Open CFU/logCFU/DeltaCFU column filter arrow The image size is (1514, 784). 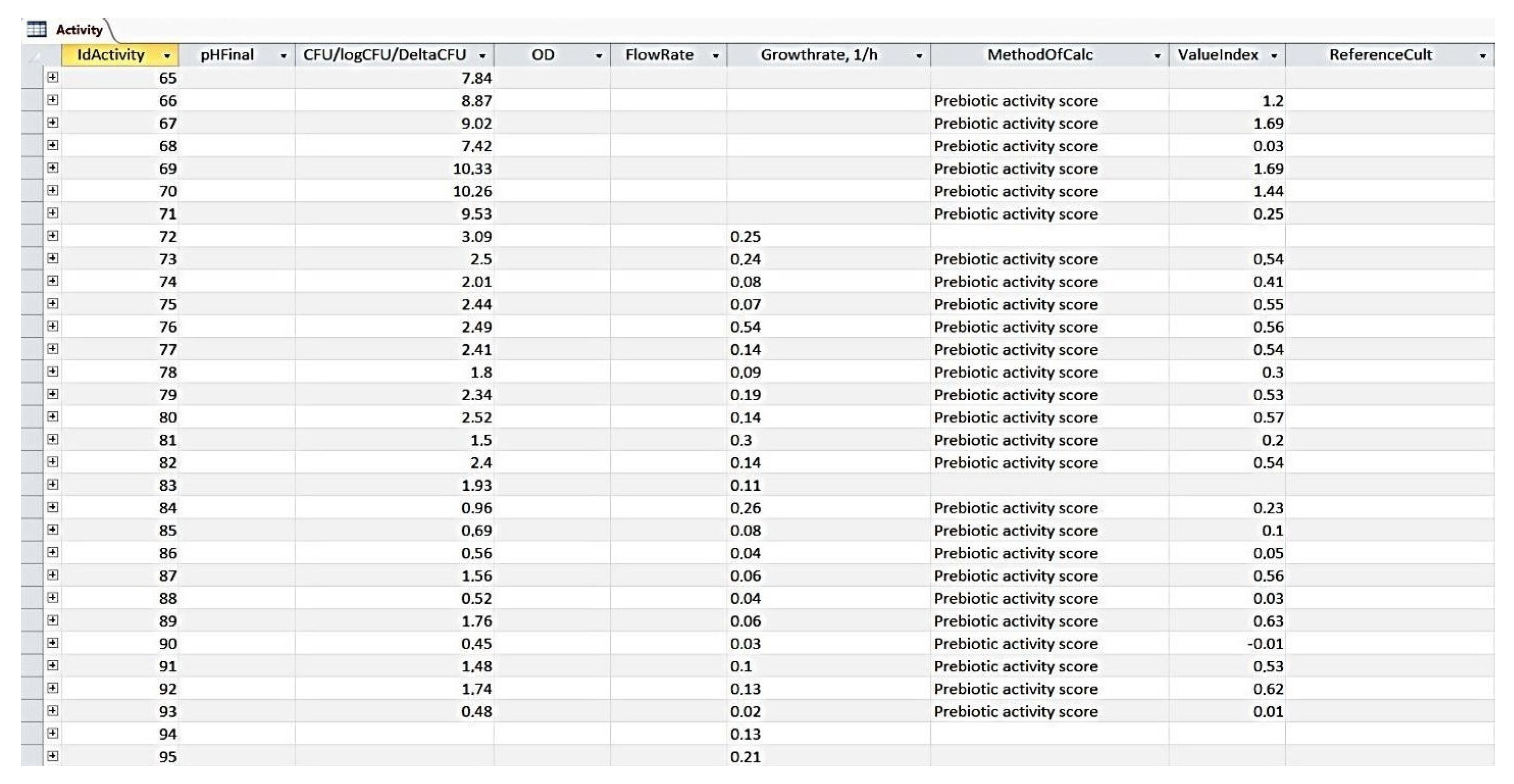(482, 56)
